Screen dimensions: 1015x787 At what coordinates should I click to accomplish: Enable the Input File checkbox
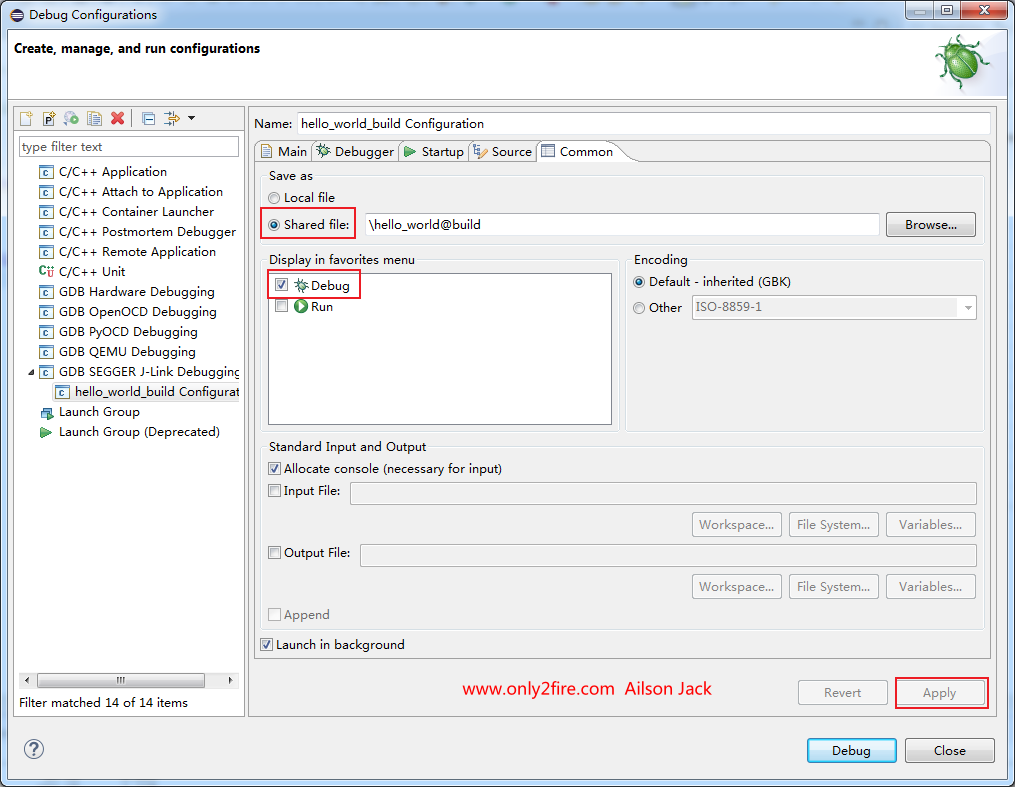(x=274, y=491)
